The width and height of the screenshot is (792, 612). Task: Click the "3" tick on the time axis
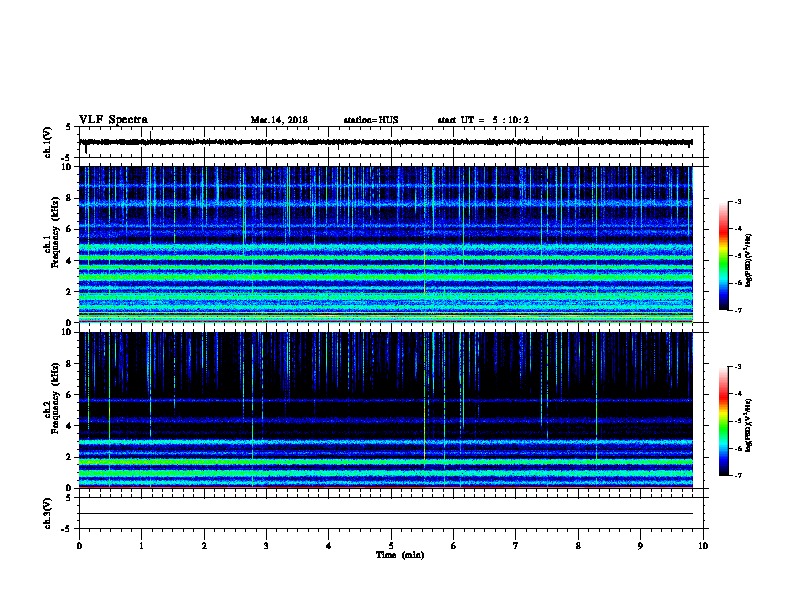[x=266, y=546]
